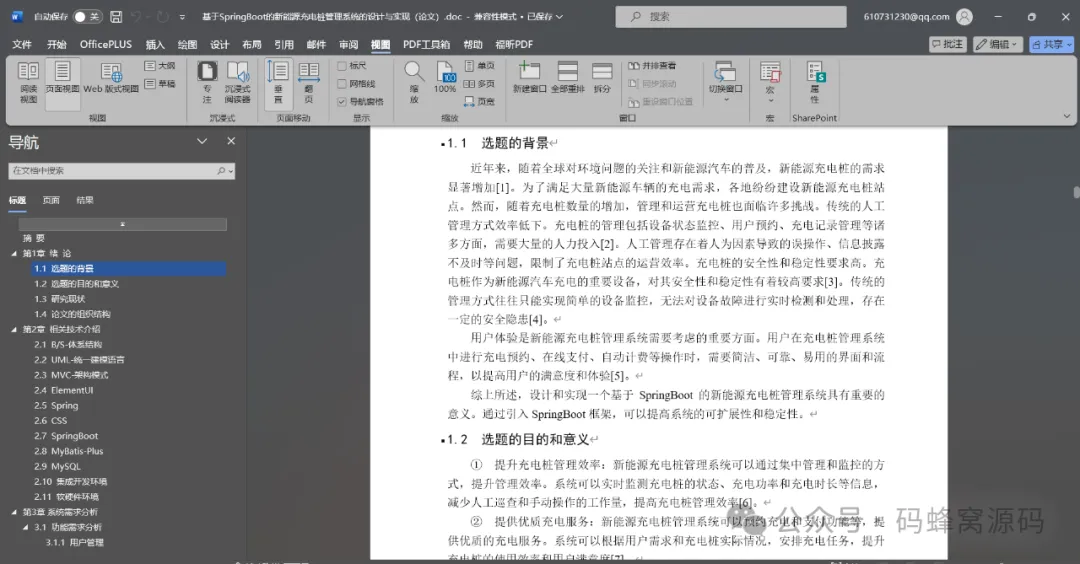Show one page (单页)
The image size is (1080, 564).
pyautogui.click(x=479, y=65)
